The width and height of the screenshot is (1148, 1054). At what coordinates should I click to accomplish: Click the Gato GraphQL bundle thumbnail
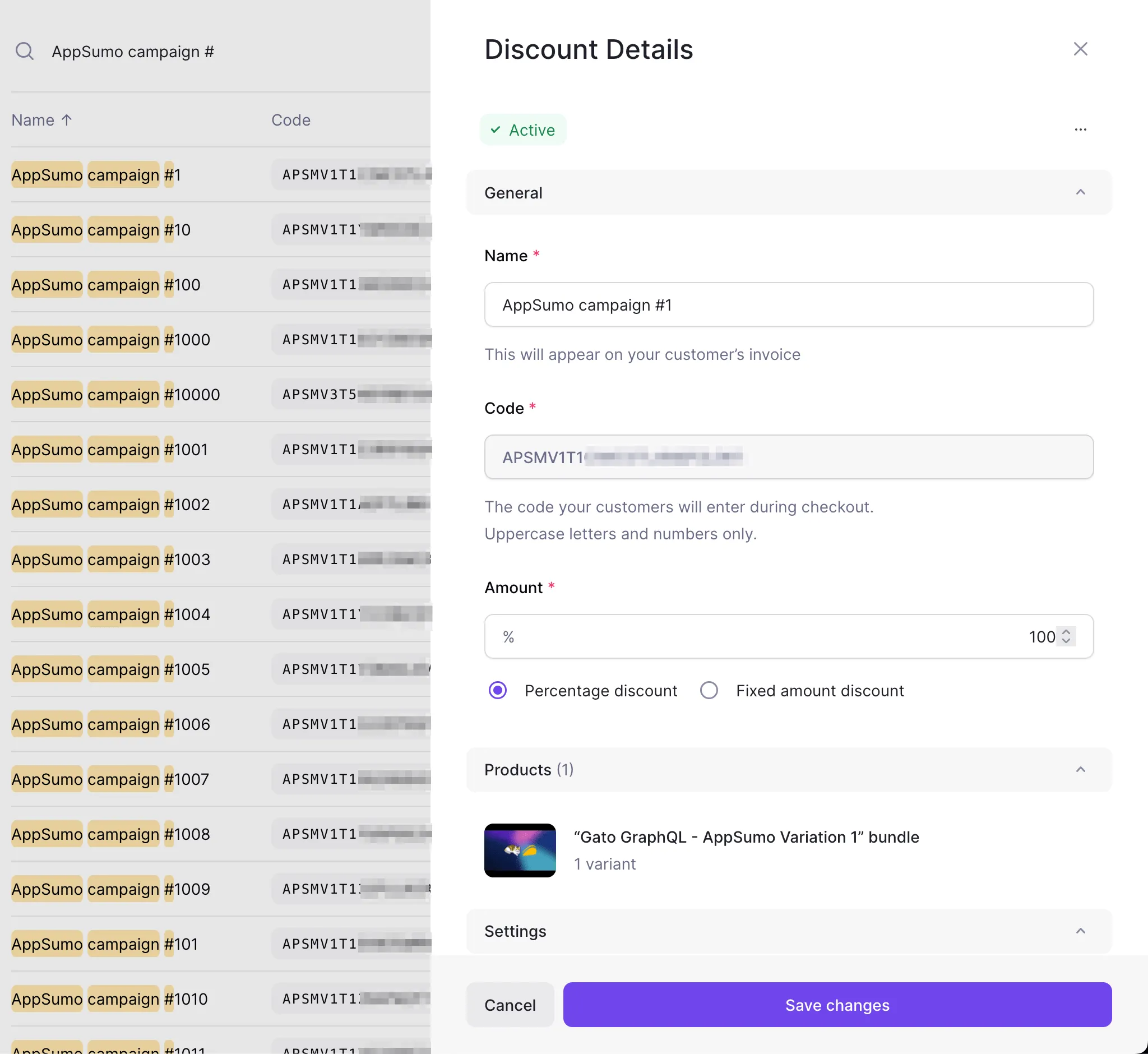(x=520, y=850)
